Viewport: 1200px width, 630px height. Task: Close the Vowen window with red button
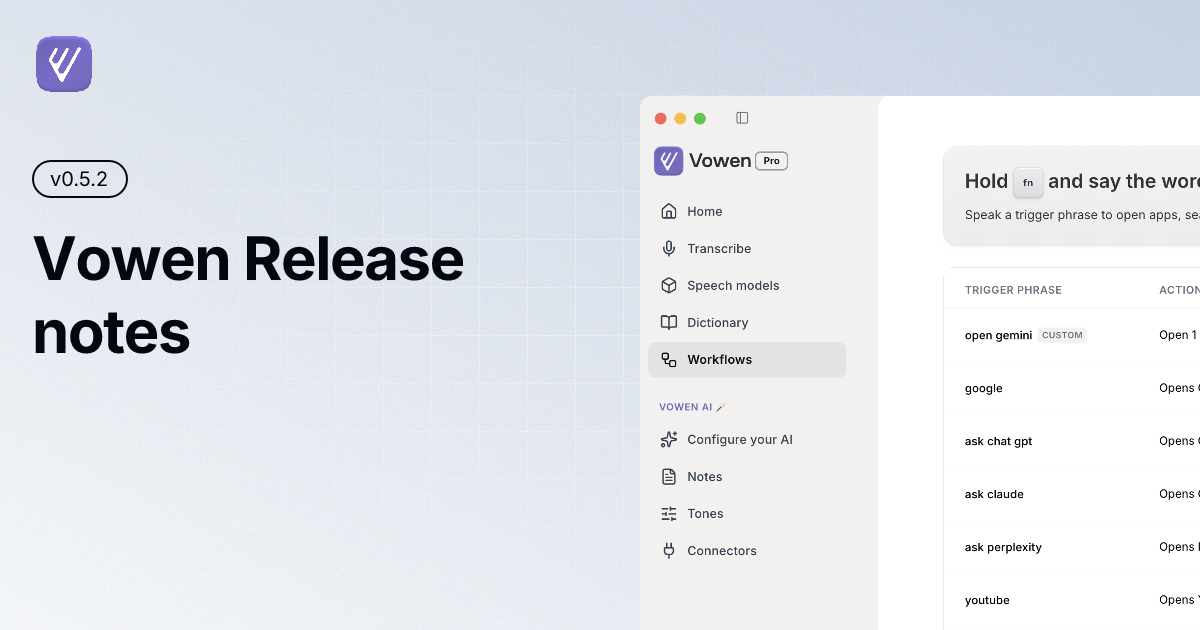point(660,118)
